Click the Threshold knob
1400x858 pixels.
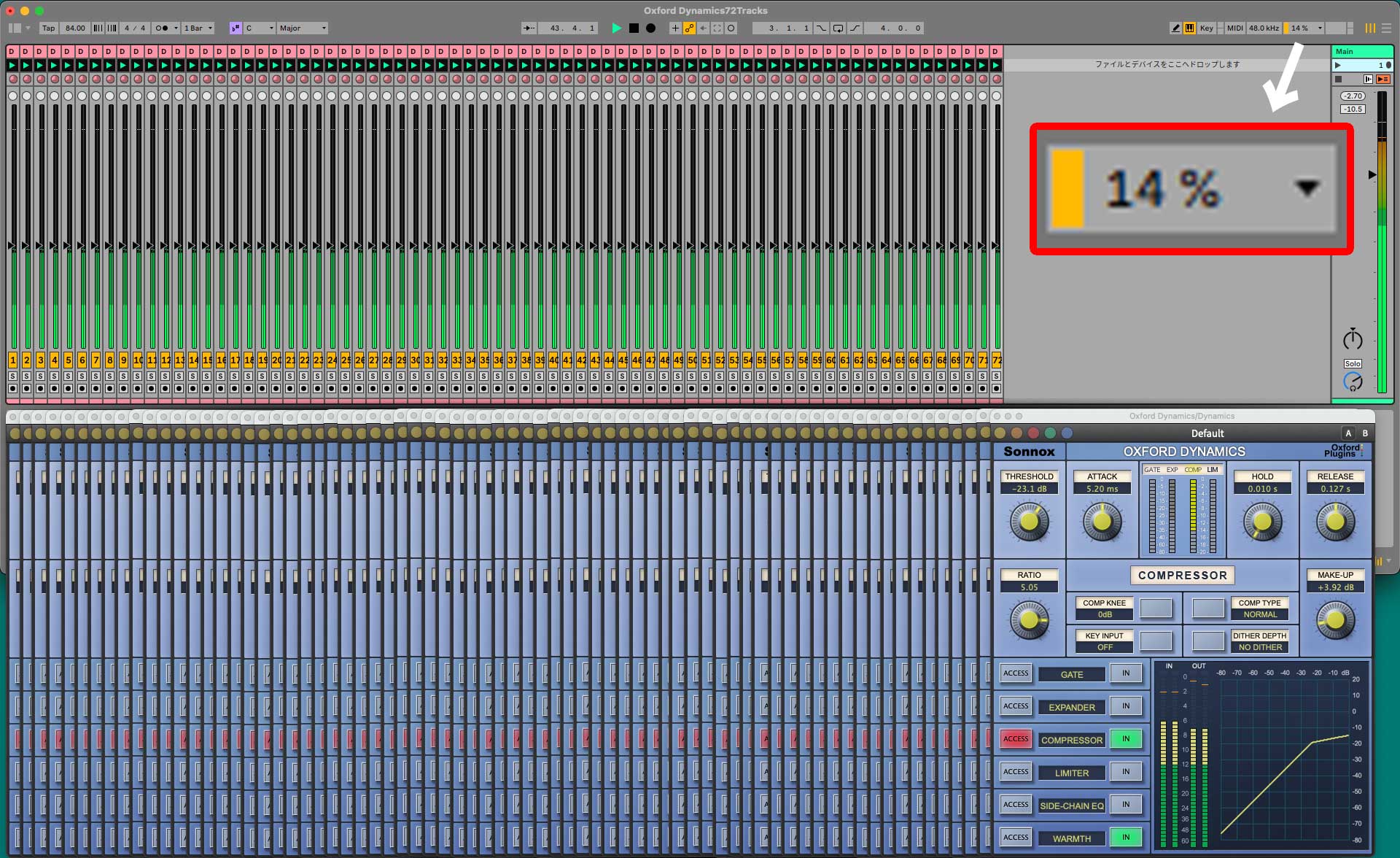[x=1029, y=522]
